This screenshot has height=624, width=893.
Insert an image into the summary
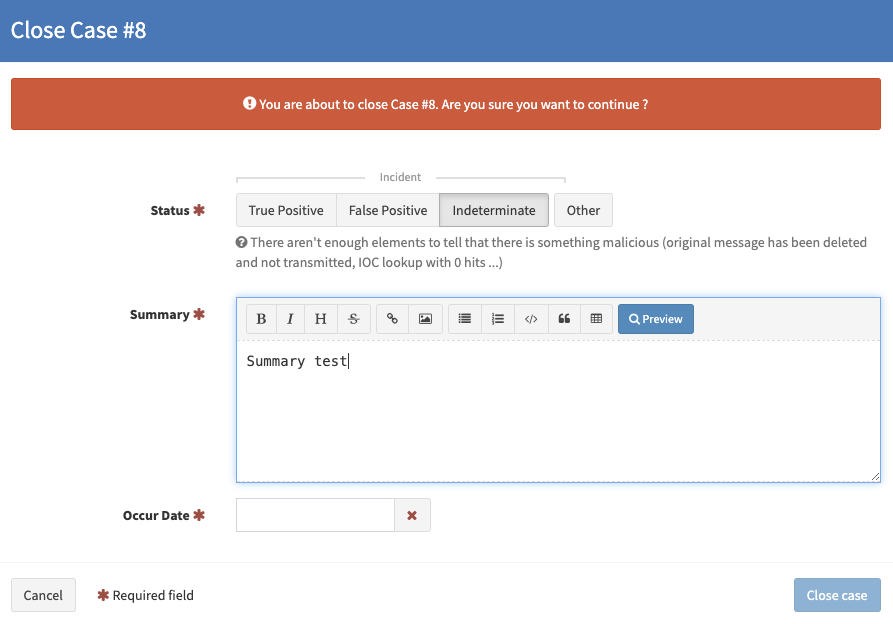click(x=425, y=318)
